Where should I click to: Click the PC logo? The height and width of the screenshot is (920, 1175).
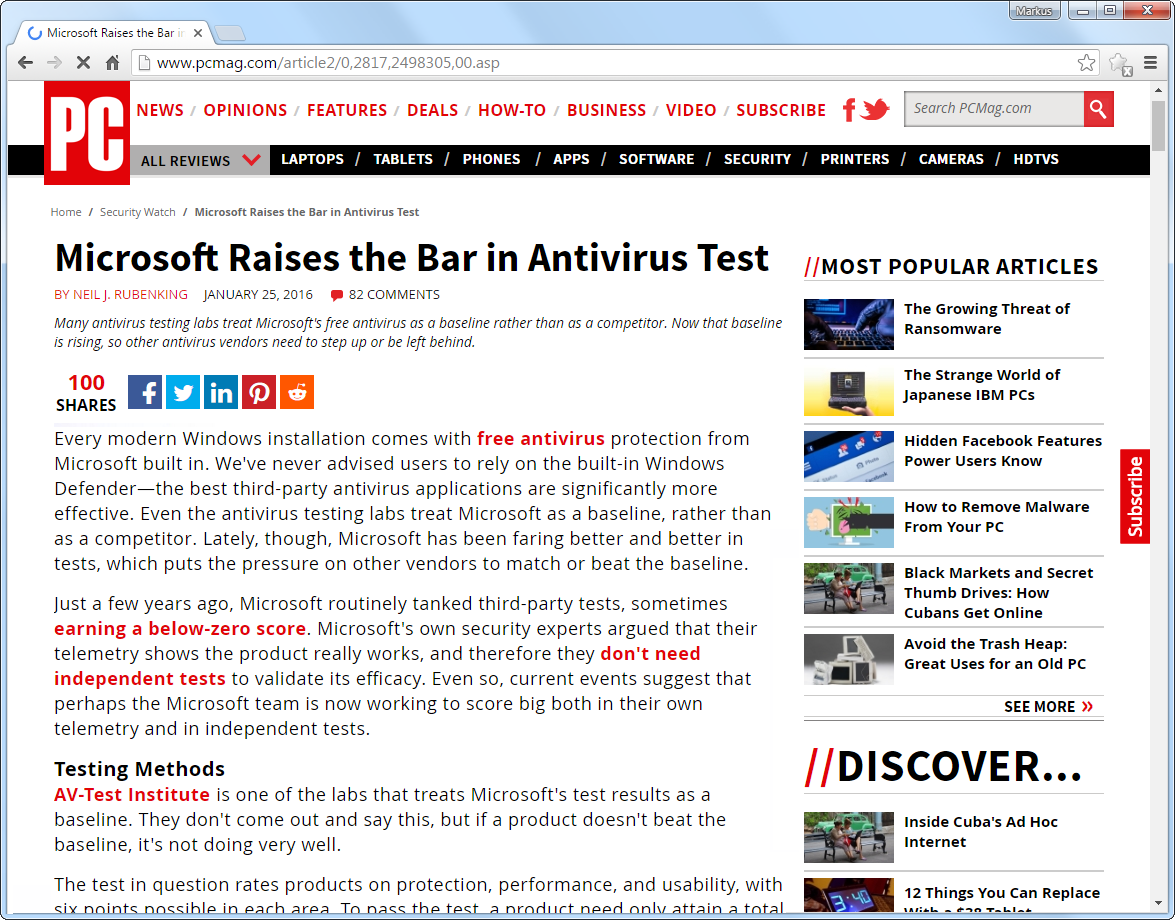[x=87, y=133]
